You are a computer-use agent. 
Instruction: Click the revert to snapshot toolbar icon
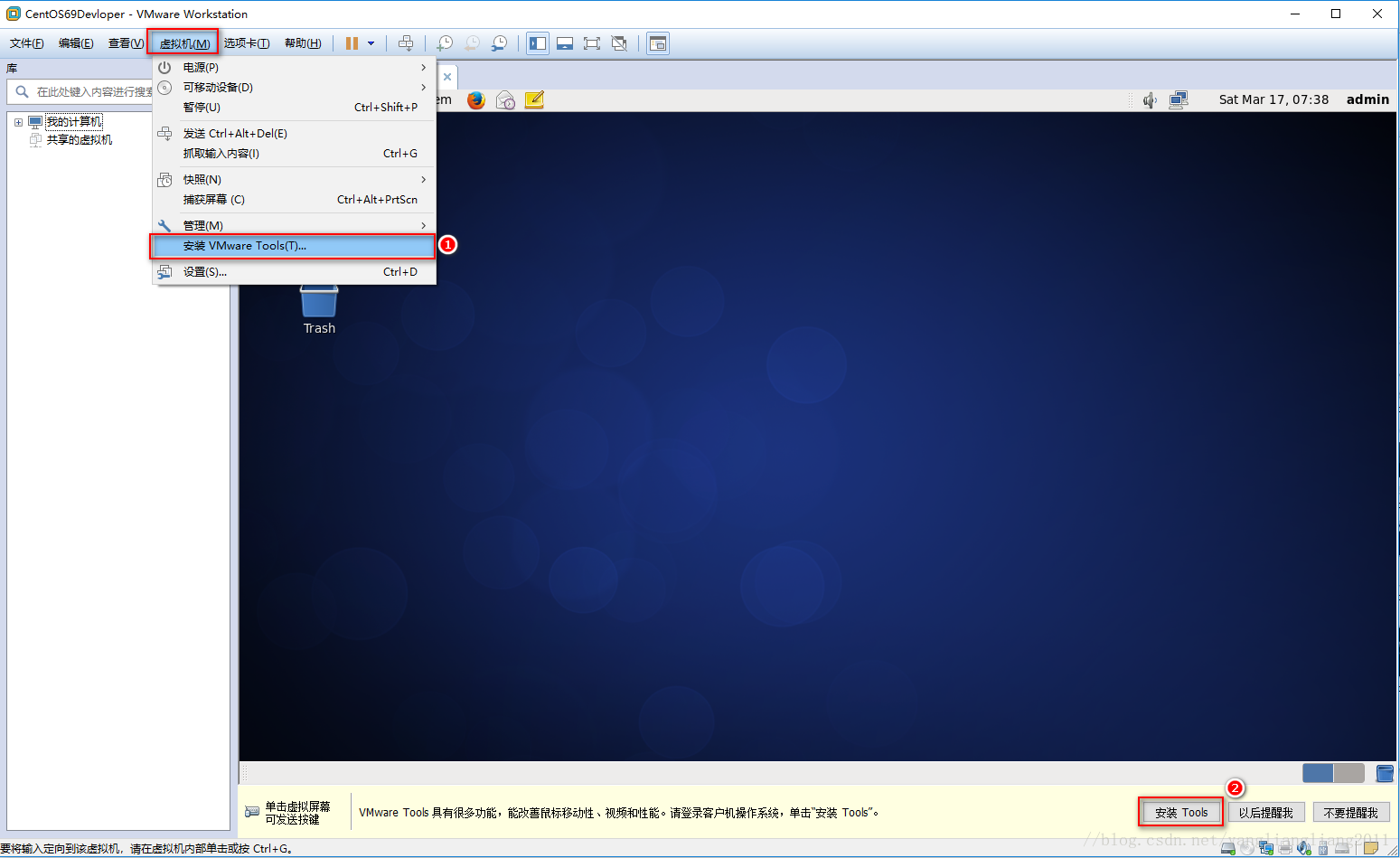point(472,43)
